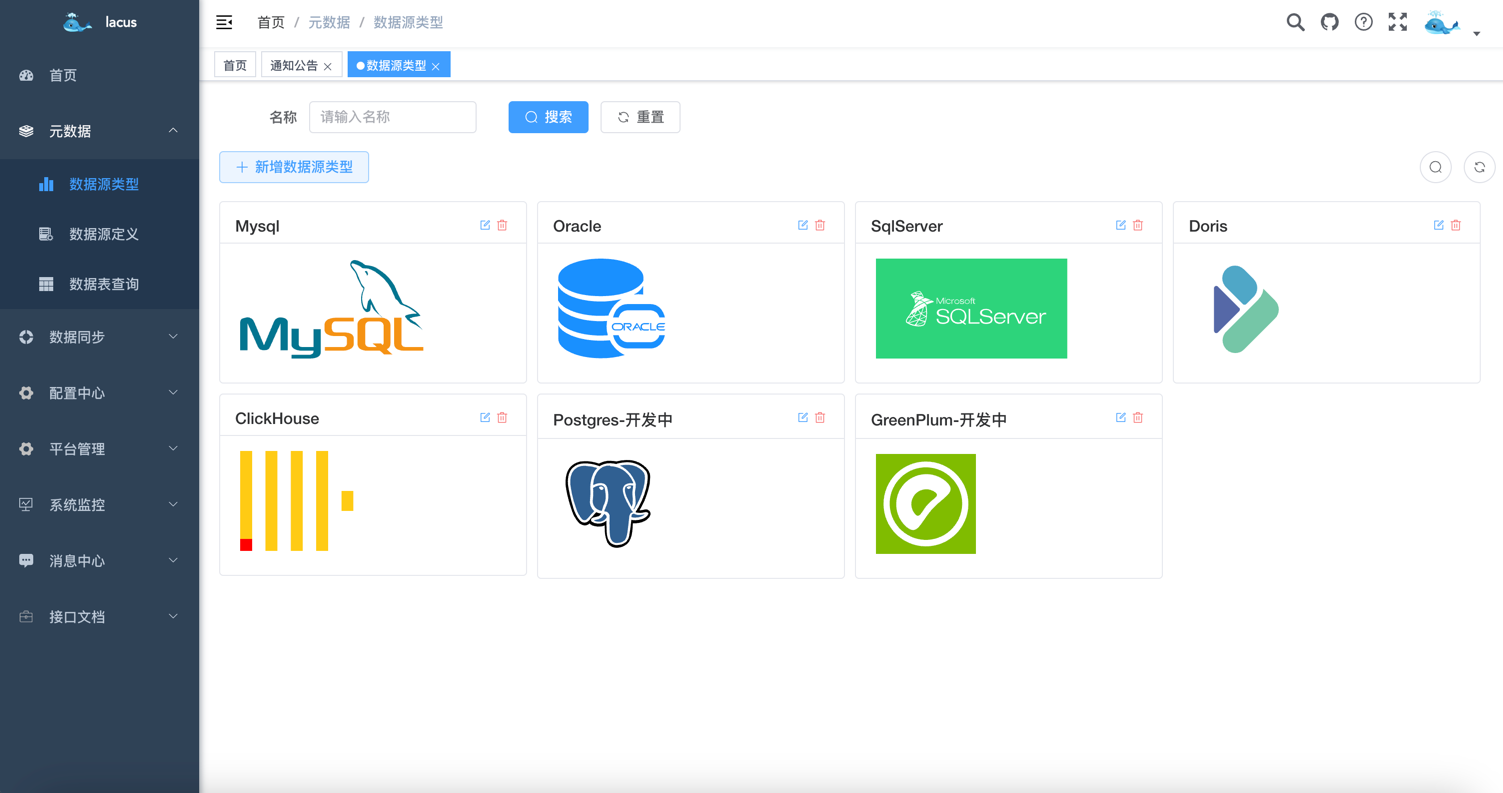Open the MySQL logo thumbnail
The height and width of the screenshot is (793, 1503).
tap(331, 309)
